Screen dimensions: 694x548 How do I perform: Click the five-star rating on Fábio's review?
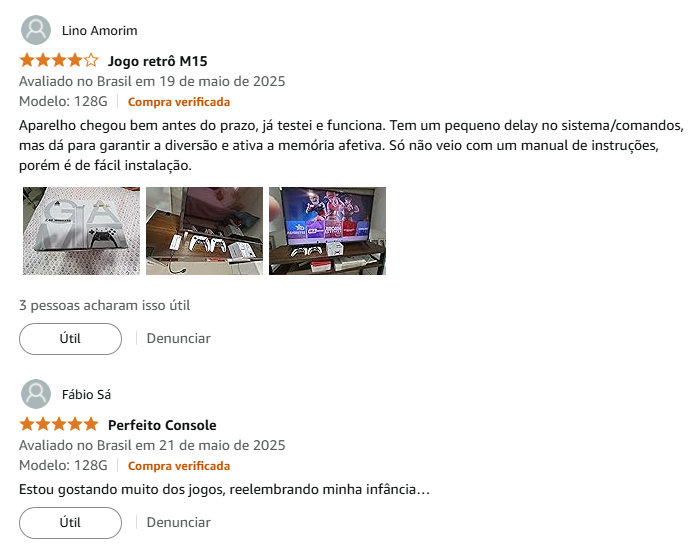59,424
